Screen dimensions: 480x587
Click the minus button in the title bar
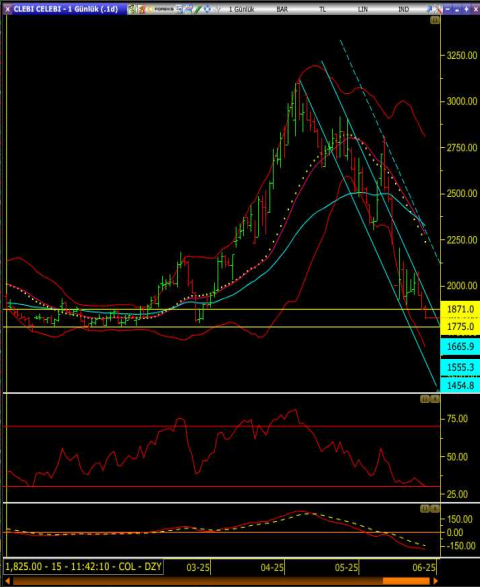(447, 9)
